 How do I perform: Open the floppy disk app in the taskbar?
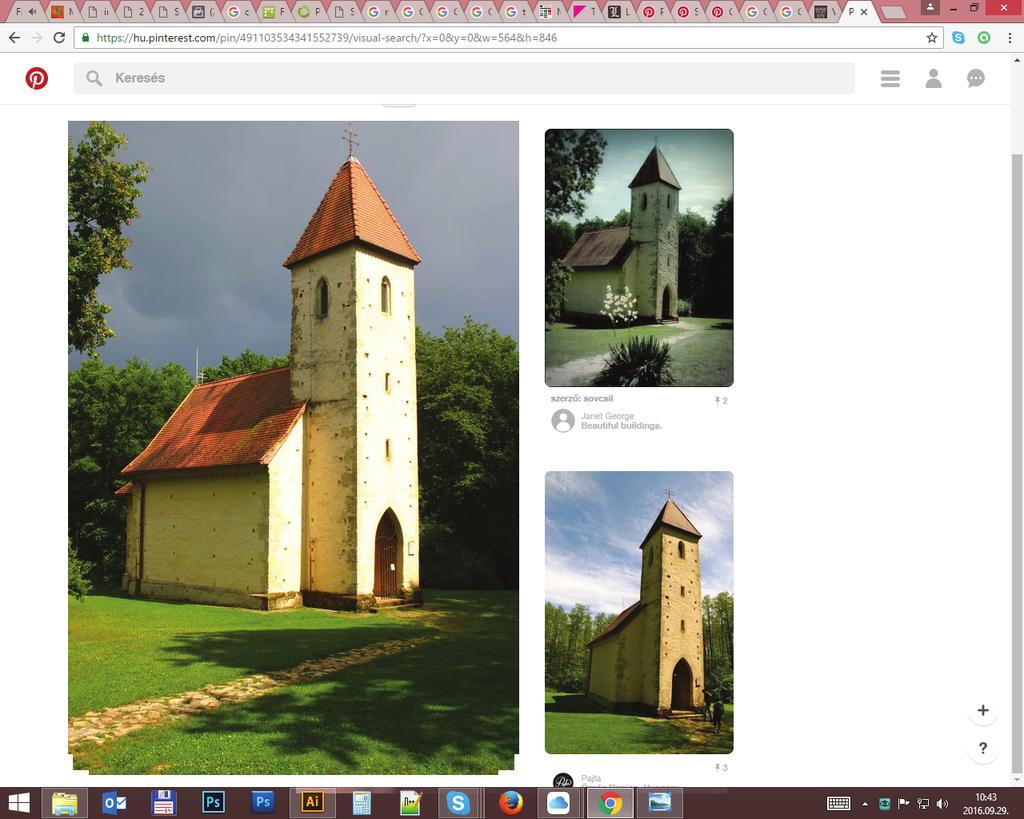[163, 803]
